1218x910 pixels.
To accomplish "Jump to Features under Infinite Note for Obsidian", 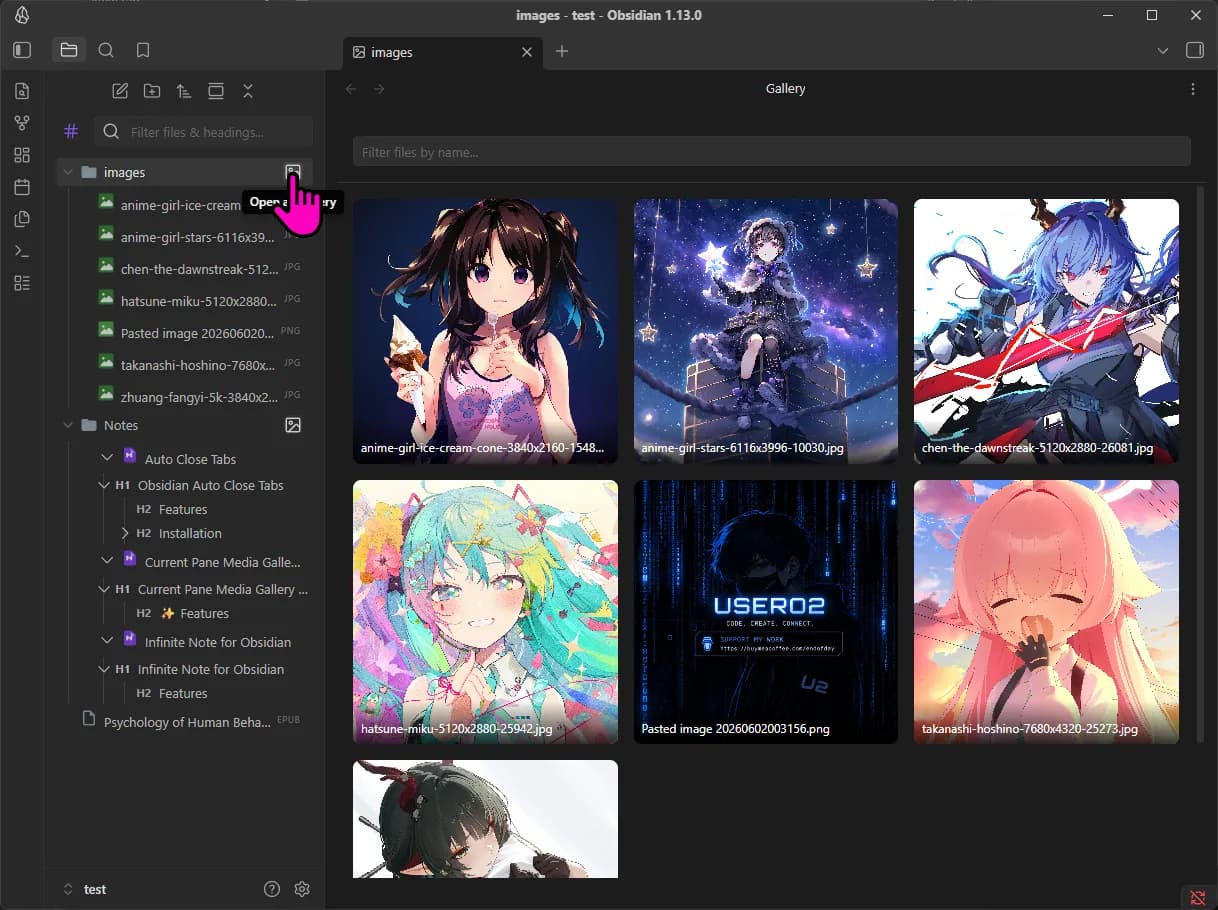I will [183, 693].
